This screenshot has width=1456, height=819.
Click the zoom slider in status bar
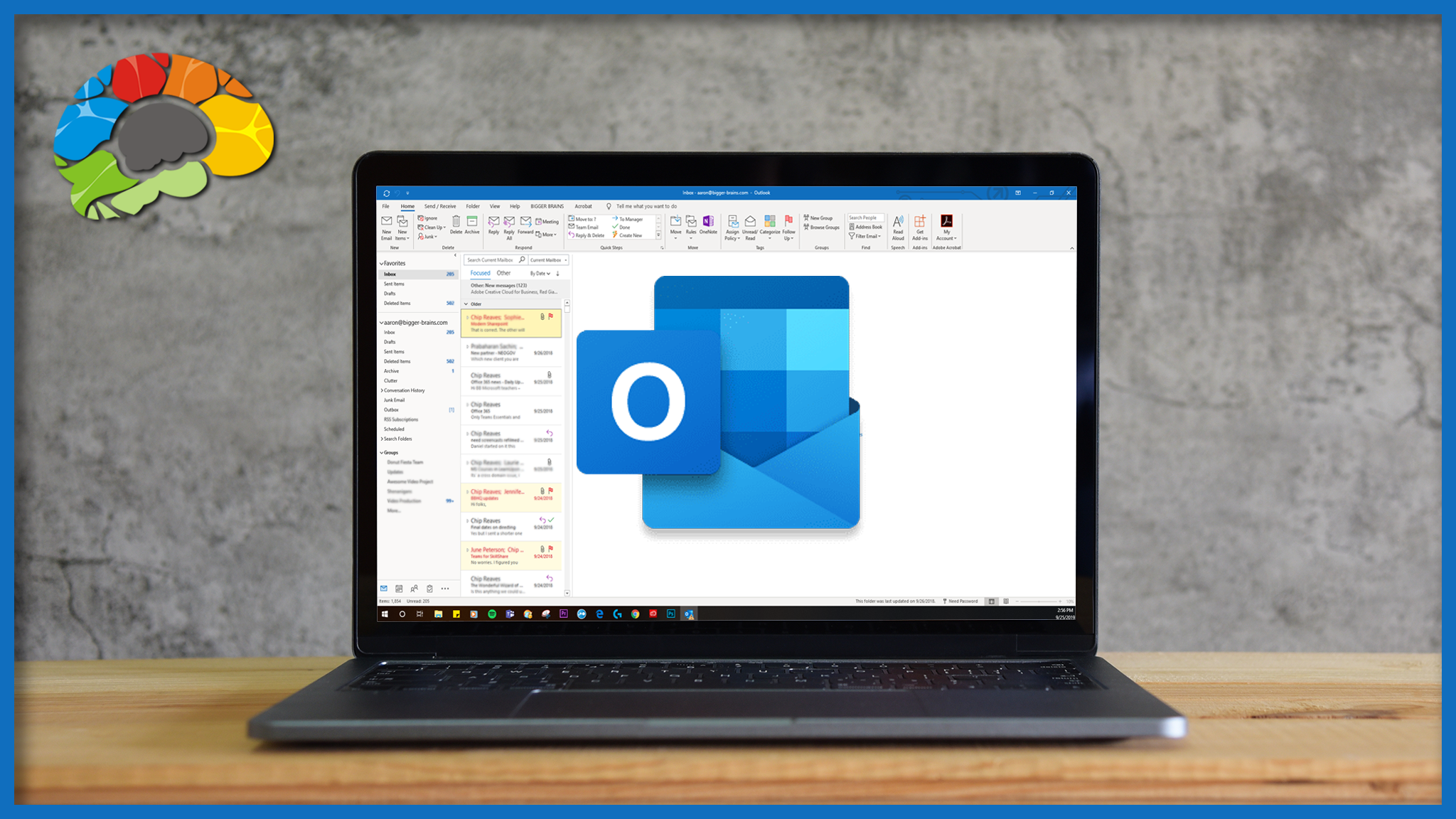pyautogui.click(x=1039, y=601)
